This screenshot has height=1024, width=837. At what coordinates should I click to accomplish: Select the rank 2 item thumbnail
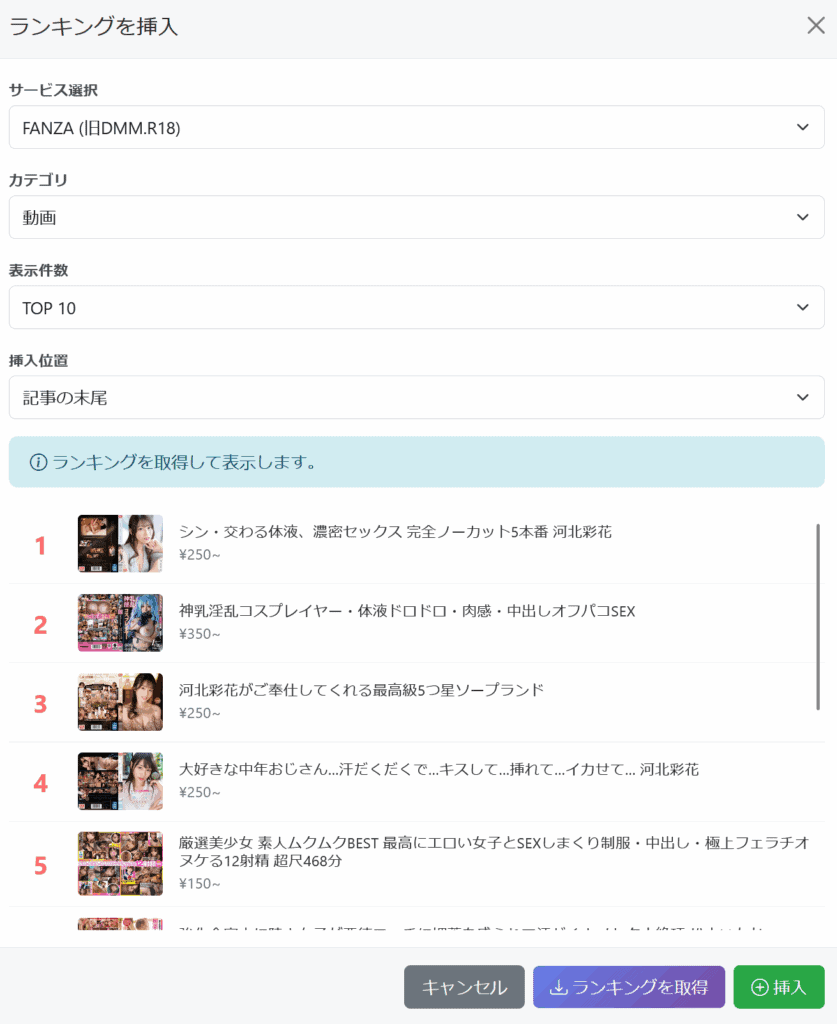(x=120, y=623)
